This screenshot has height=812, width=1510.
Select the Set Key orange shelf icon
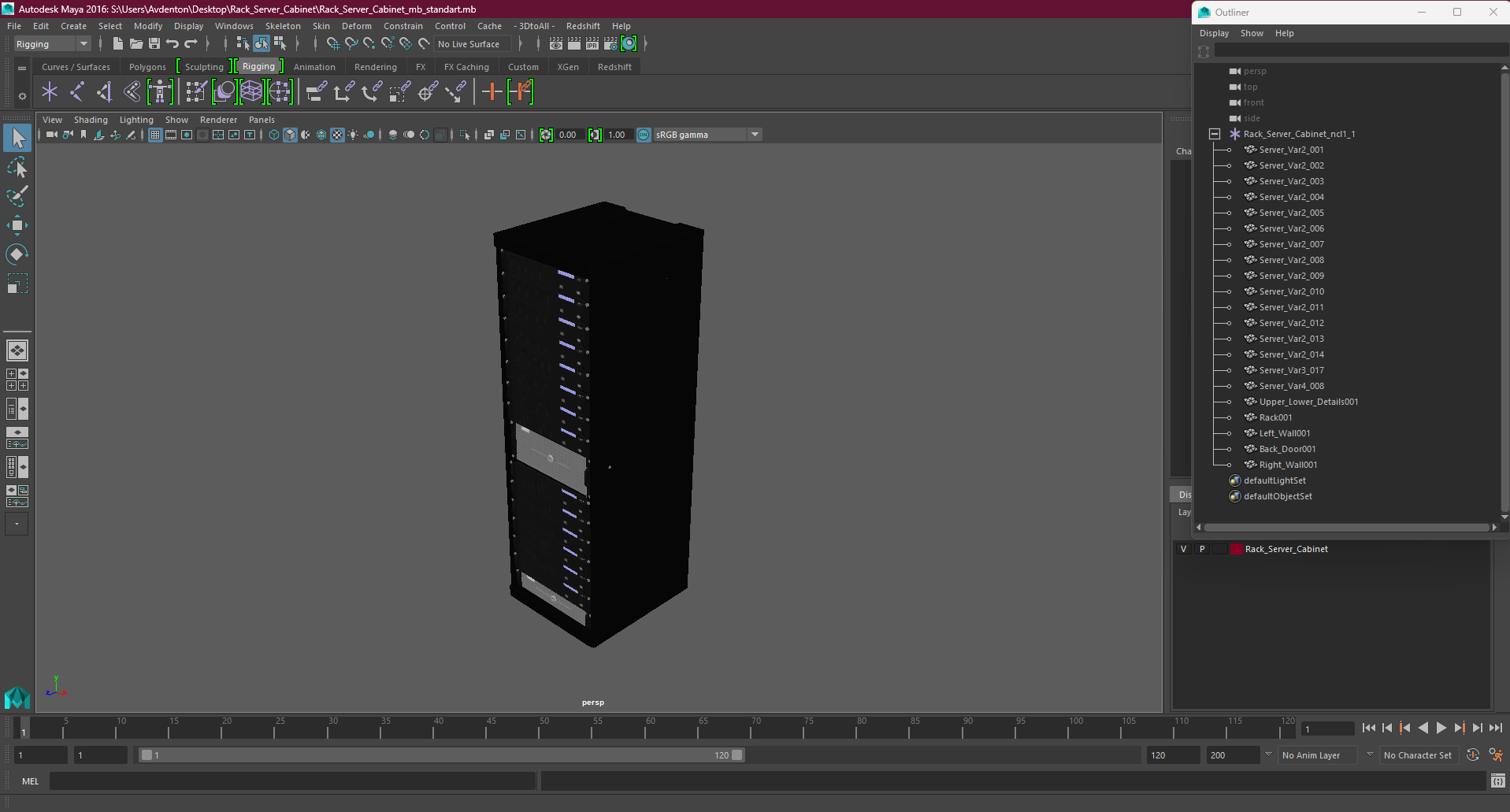point(492,92)
